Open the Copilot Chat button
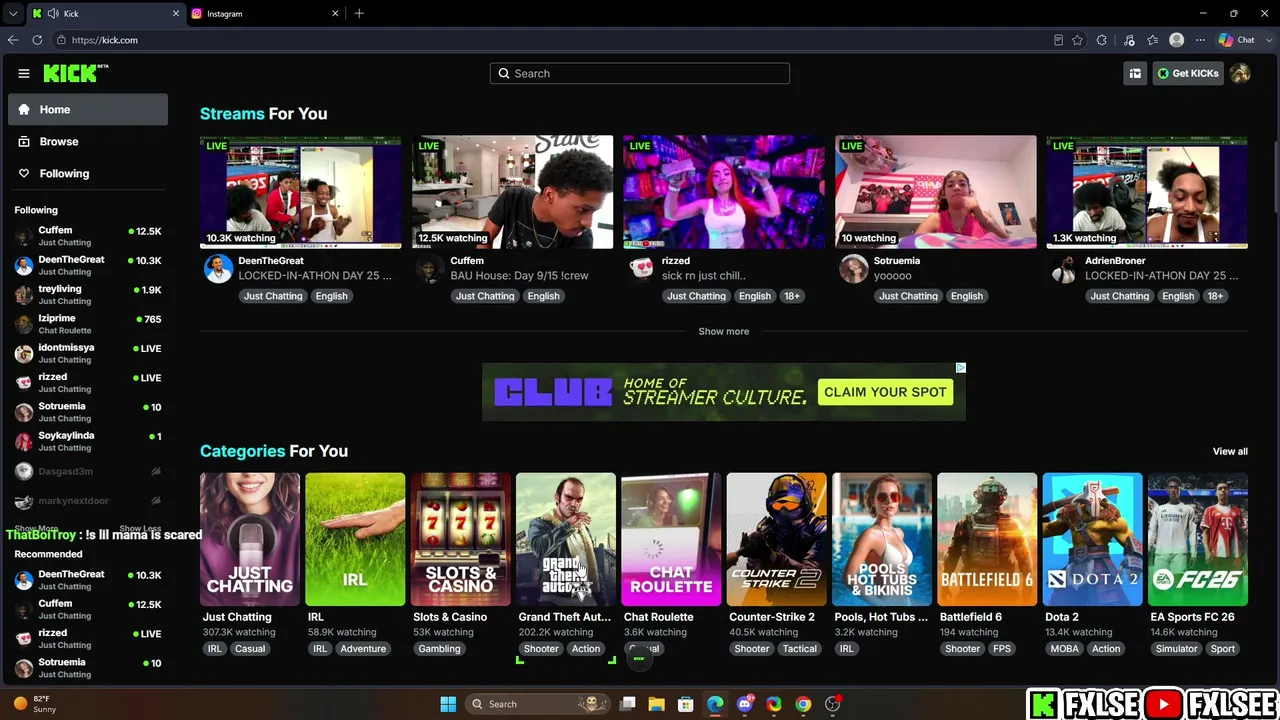Image resolution: width=1280 pixels, height=720 pixels. (1237, 40)
